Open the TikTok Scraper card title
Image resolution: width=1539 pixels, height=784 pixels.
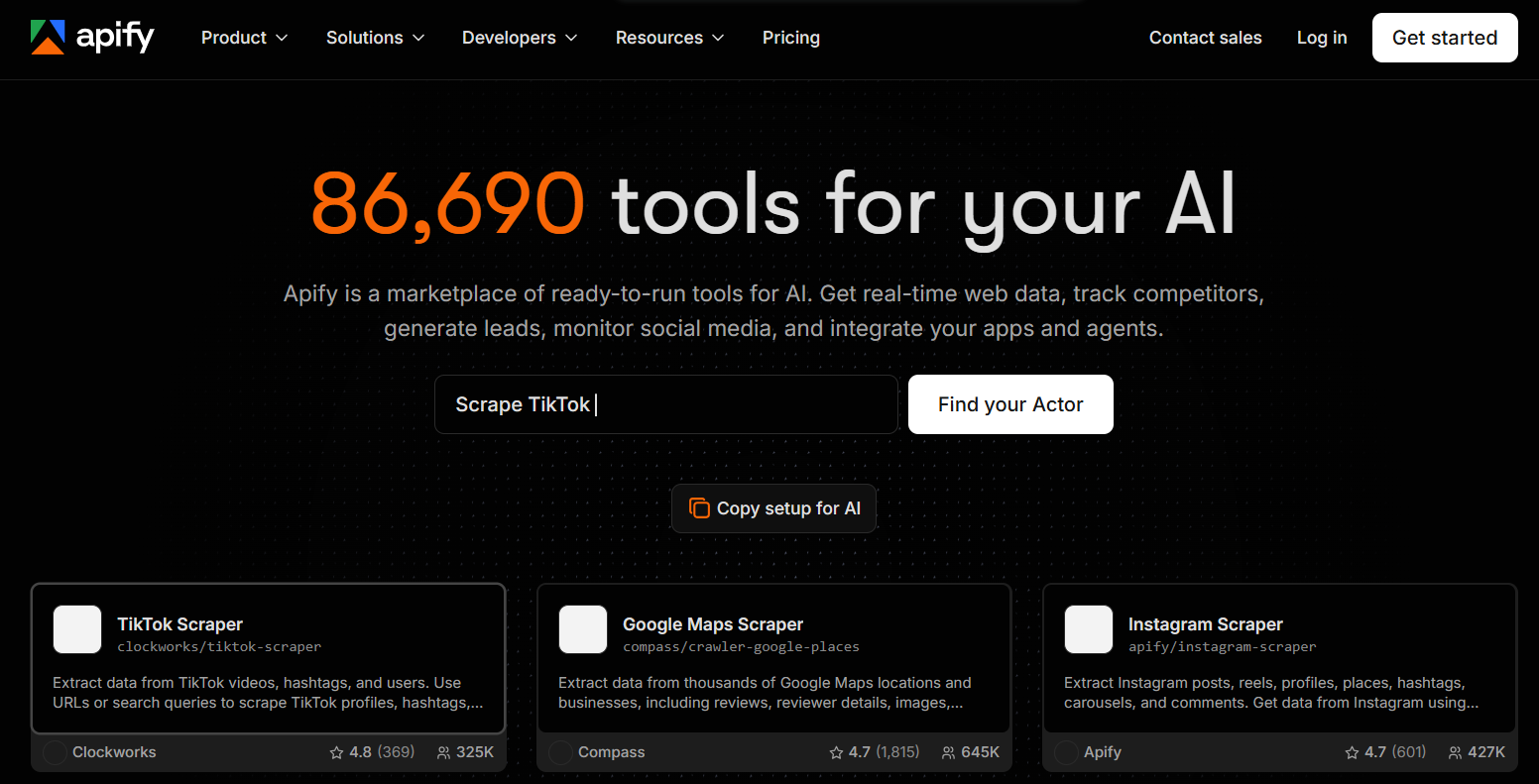[180, 624]
